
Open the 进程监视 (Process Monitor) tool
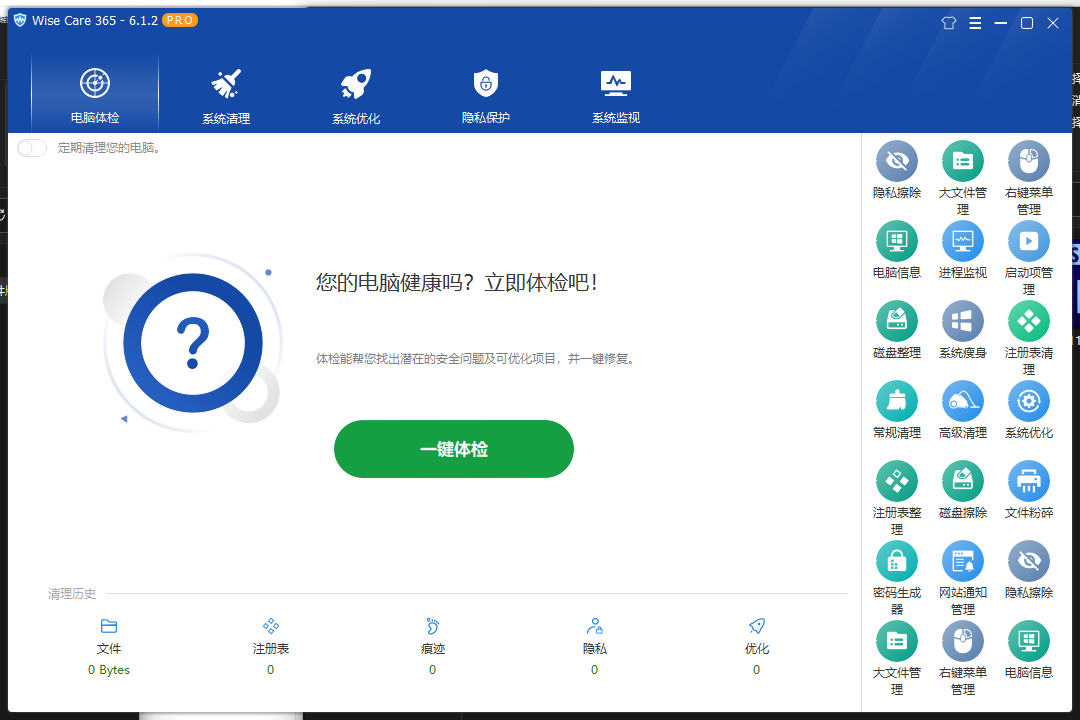963,241
